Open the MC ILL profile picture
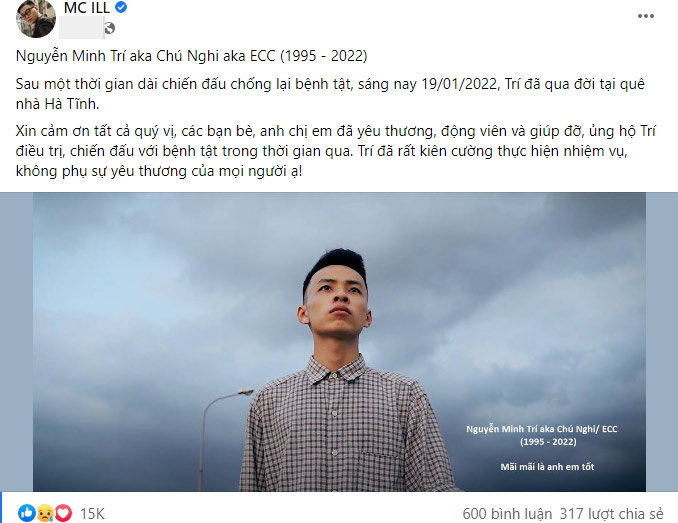The image size is (678, 523). [x=36, y=18]
